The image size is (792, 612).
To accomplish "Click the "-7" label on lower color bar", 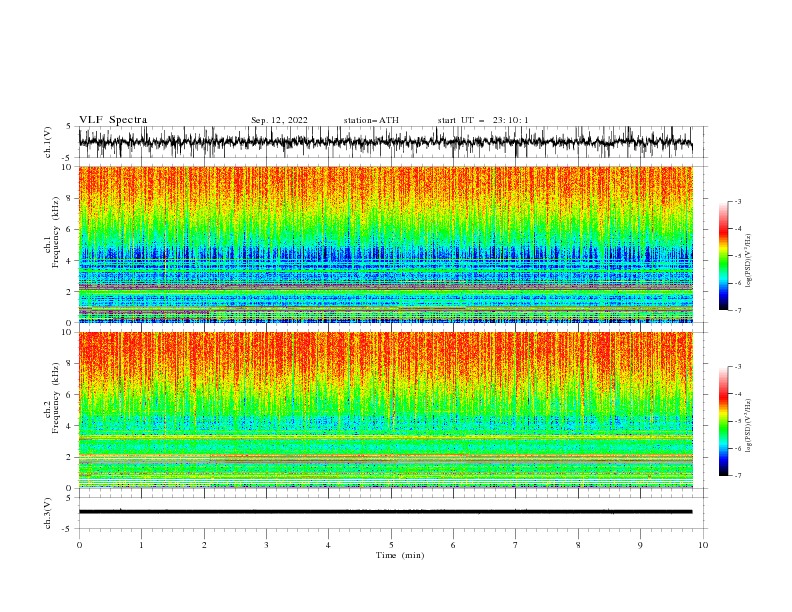I will pyautogui.click(x=738, y=476).
